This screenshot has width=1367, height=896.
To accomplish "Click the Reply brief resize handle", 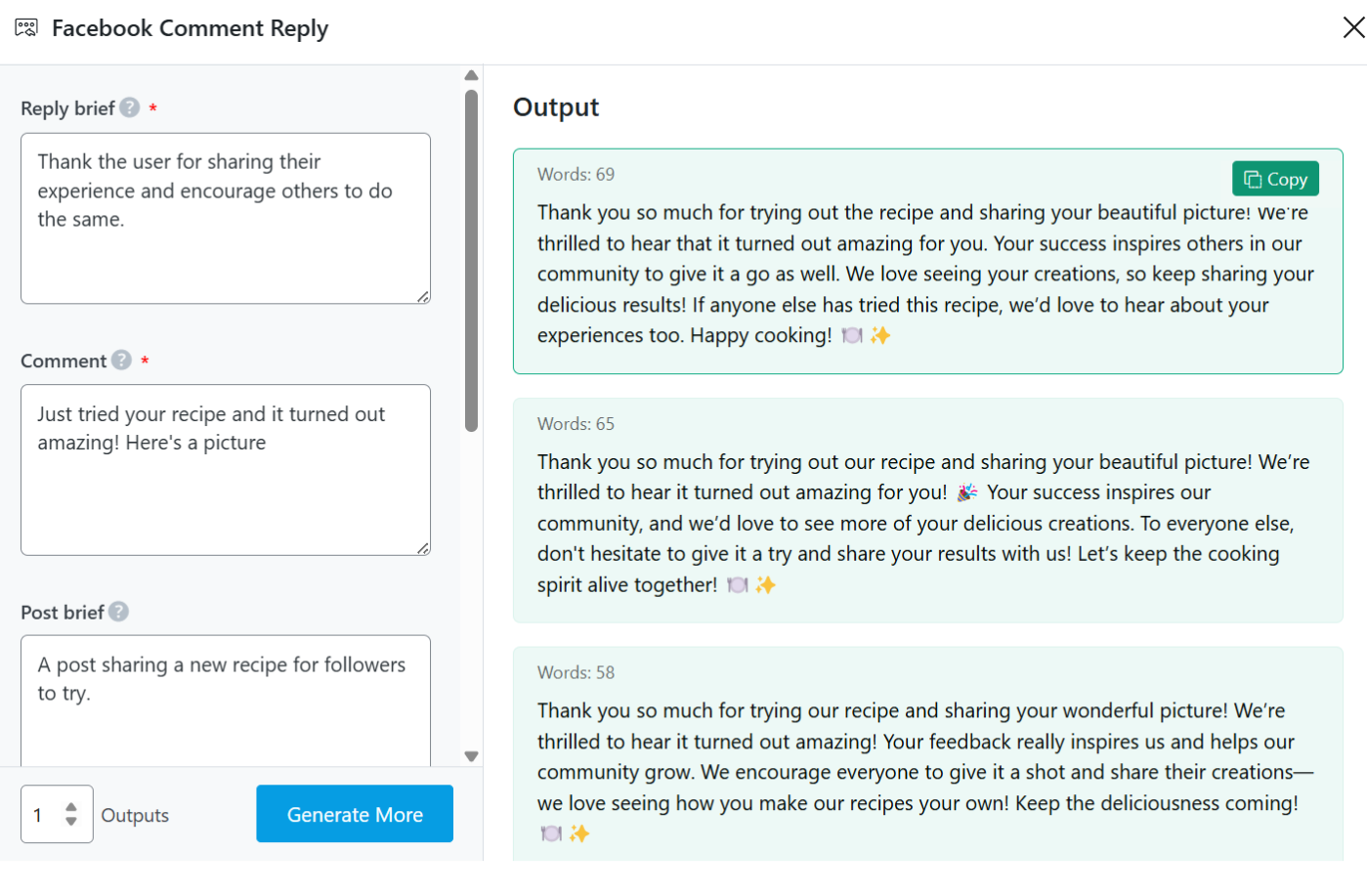I will pyautogui.click(x=423, y=297).
